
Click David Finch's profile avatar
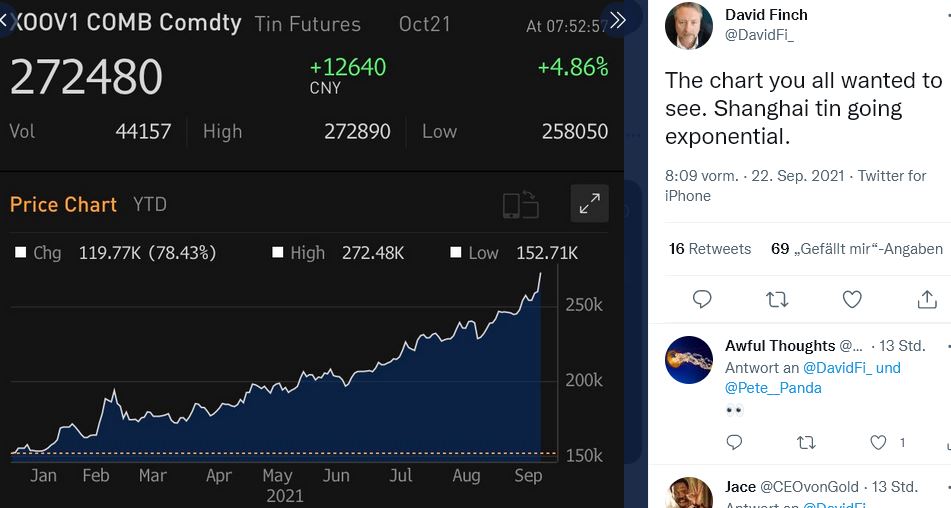click(689, 26)
